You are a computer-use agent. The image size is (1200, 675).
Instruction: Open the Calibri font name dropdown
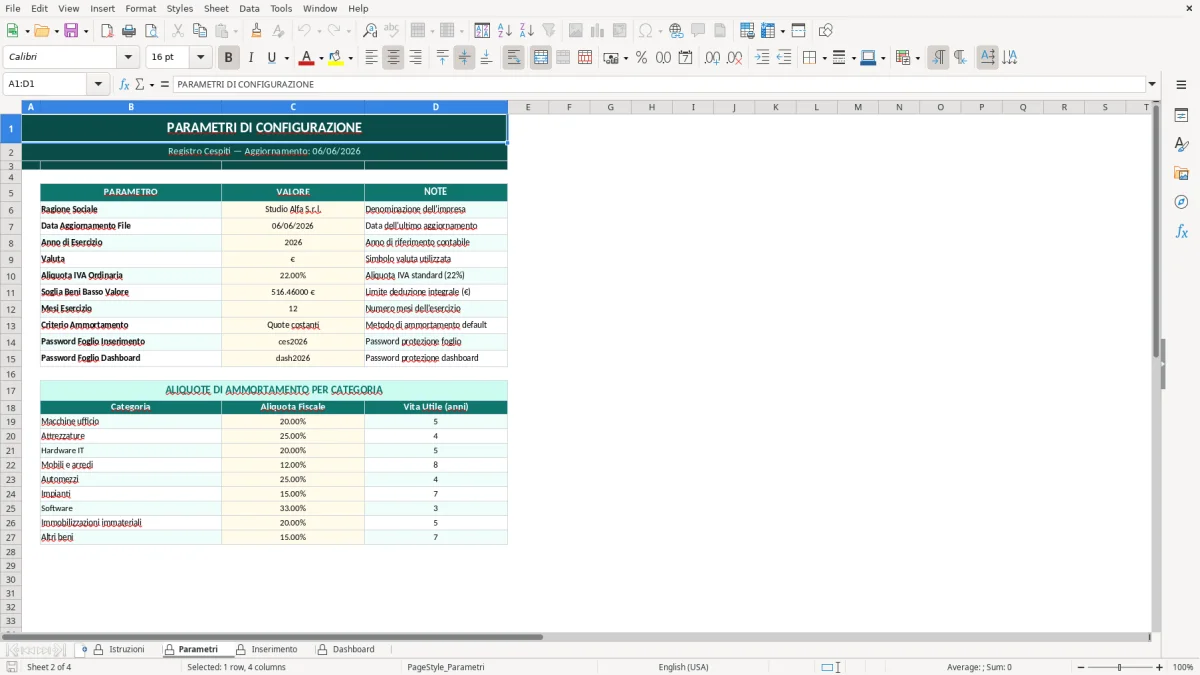pyautogui.click(x=127, y=58)
